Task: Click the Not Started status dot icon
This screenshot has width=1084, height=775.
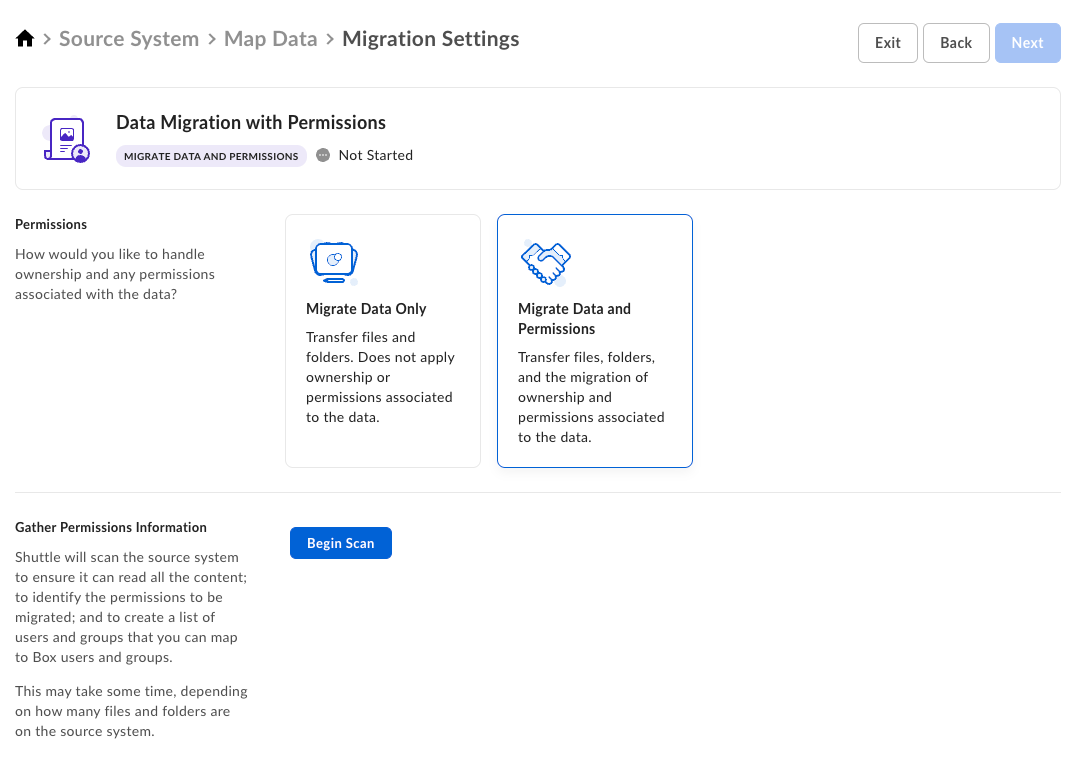Action: [x=323, y=155]
